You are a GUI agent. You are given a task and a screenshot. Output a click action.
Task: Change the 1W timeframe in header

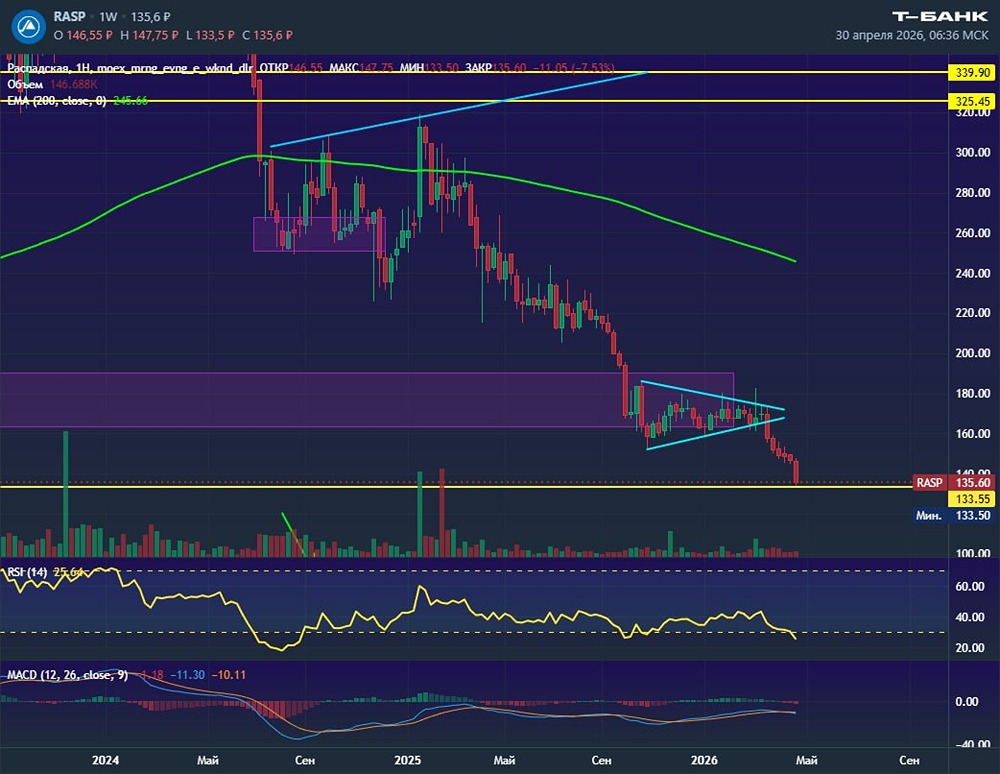coord(108,17)
